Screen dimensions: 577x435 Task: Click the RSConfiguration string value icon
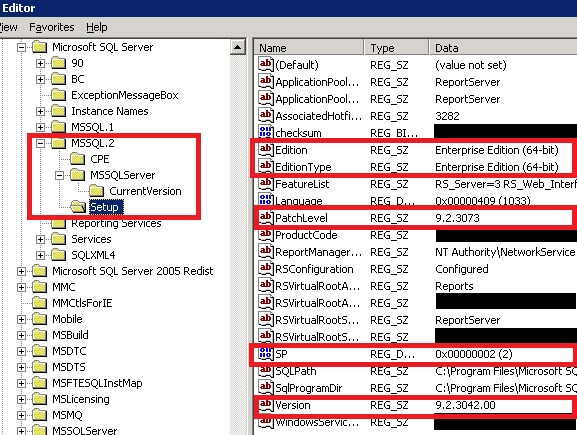pos(266,268)
